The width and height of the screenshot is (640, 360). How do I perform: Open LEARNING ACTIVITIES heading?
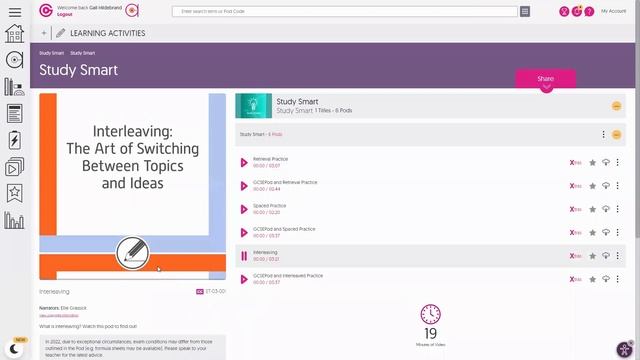[108, 33]
